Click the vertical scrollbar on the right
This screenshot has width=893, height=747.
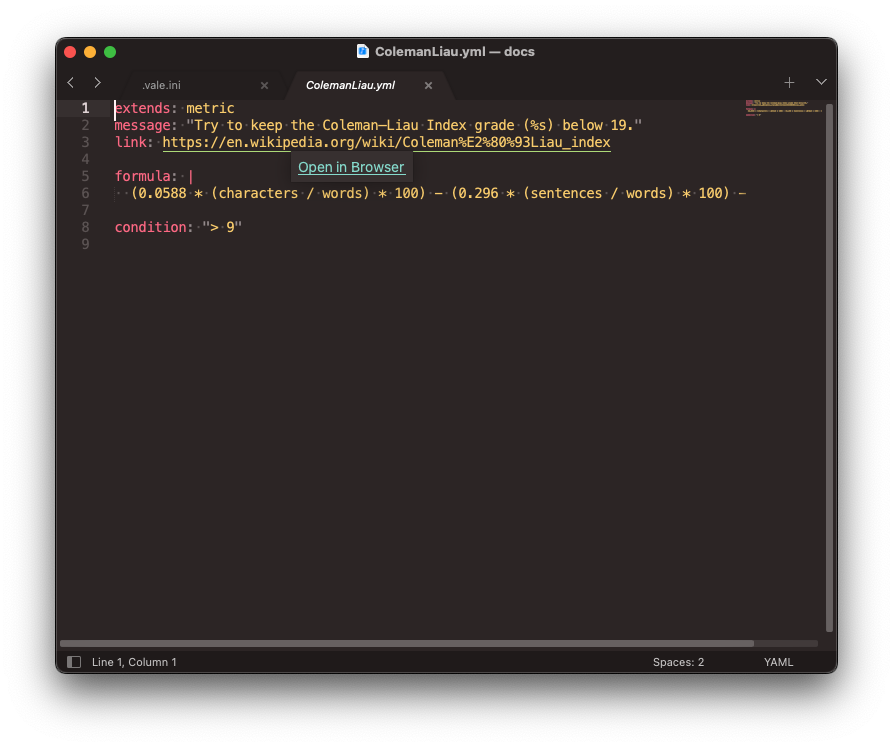click(829, 360)
